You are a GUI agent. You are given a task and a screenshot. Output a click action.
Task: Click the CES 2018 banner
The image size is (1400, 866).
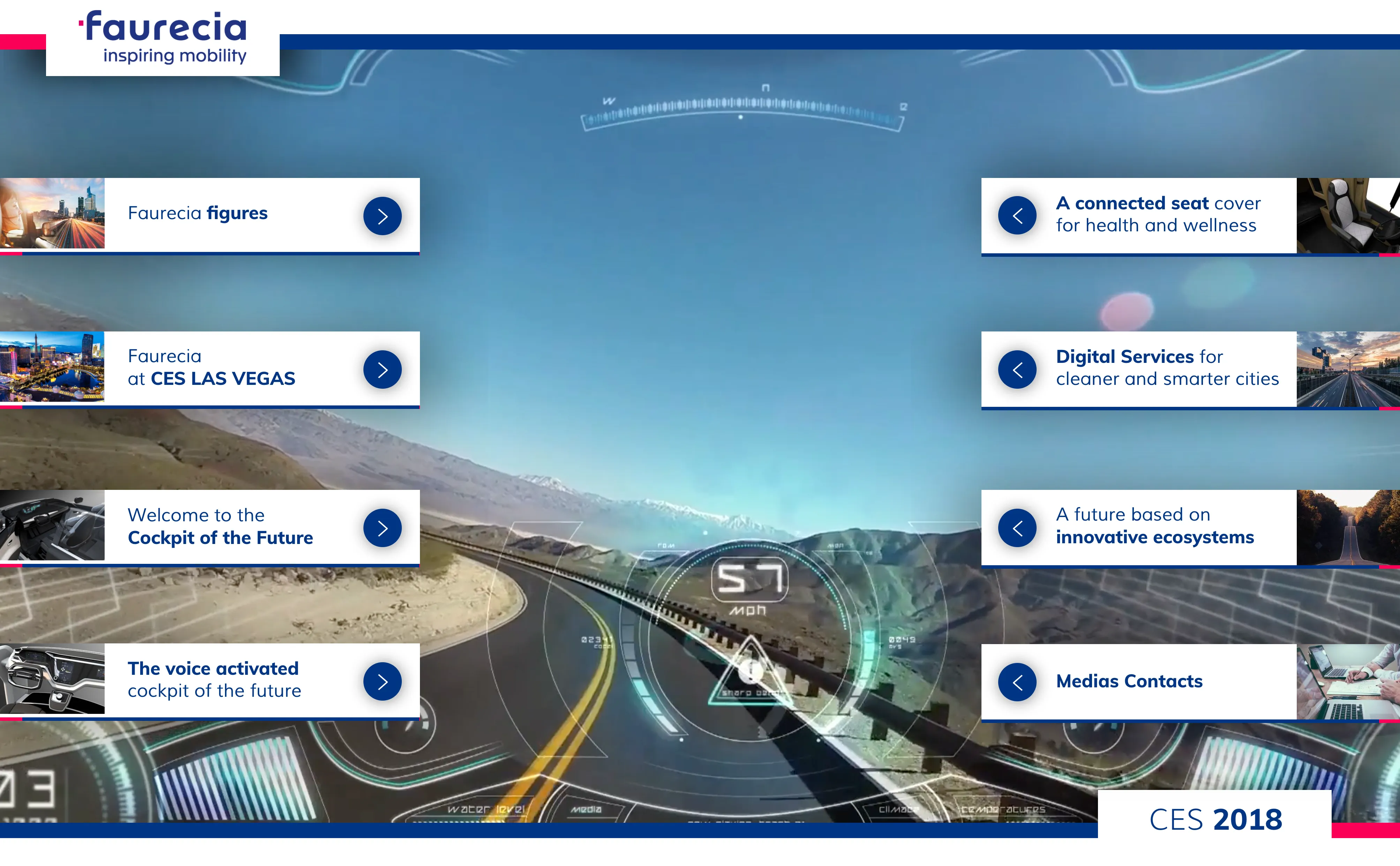tap(1216, 819)
